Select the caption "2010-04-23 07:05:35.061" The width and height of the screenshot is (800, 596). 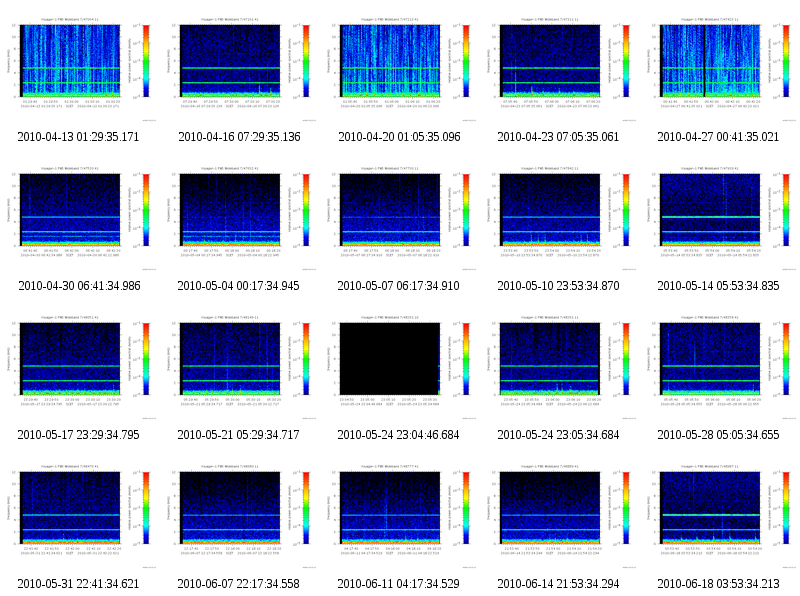558,137
